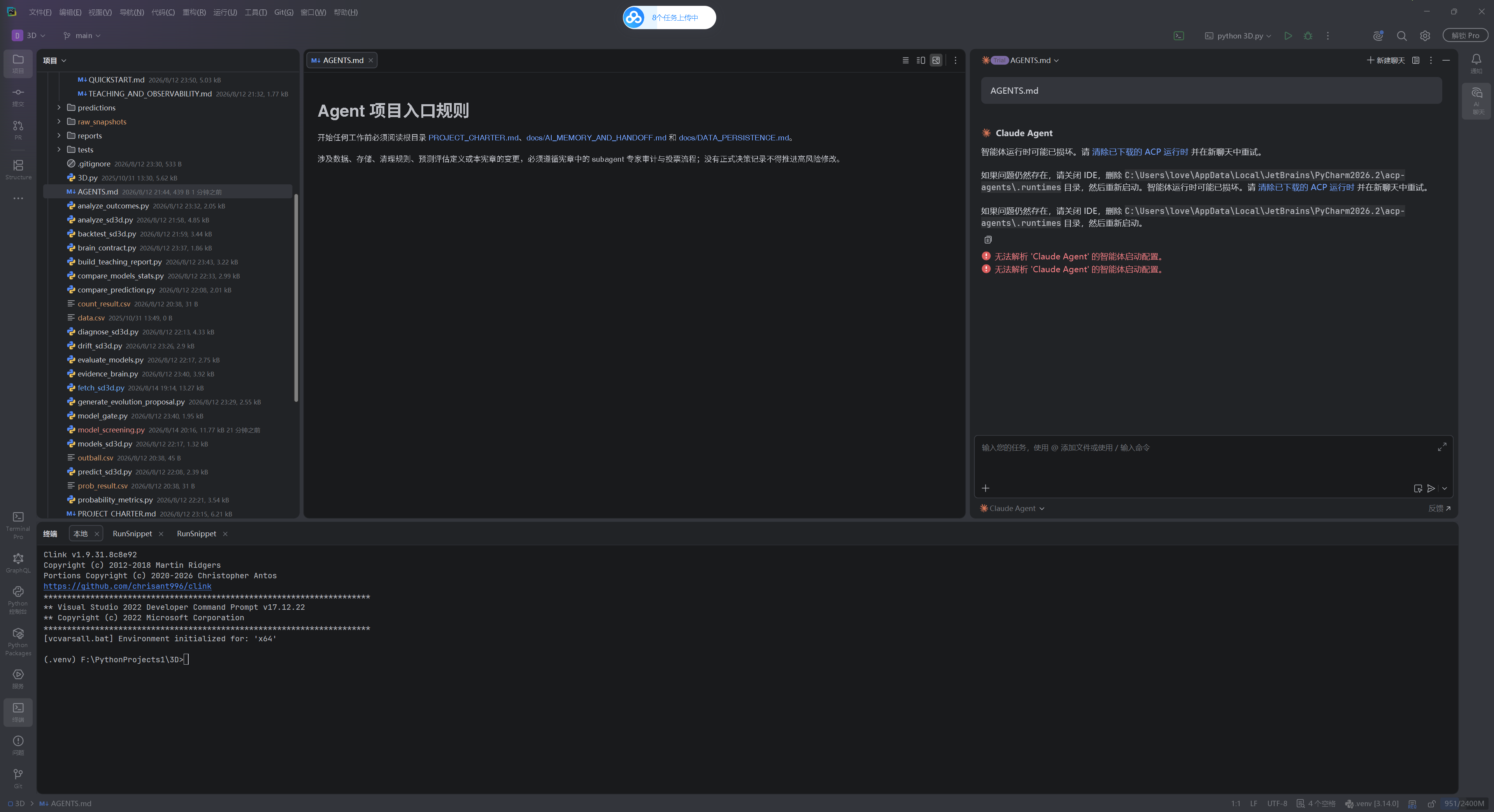Copy the Claude Agent message
1494x812 pixels.
[988, 240]
